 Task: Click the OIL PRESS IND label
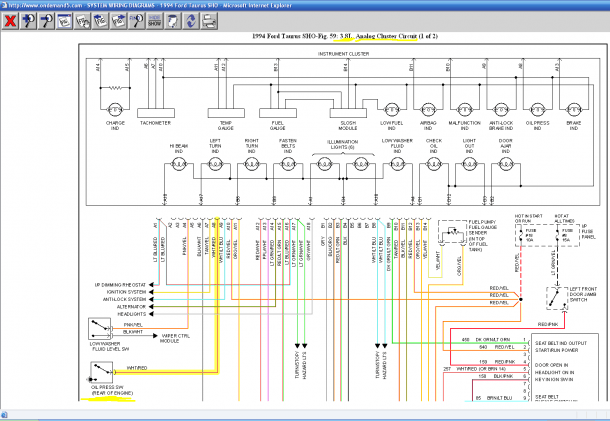537,125
